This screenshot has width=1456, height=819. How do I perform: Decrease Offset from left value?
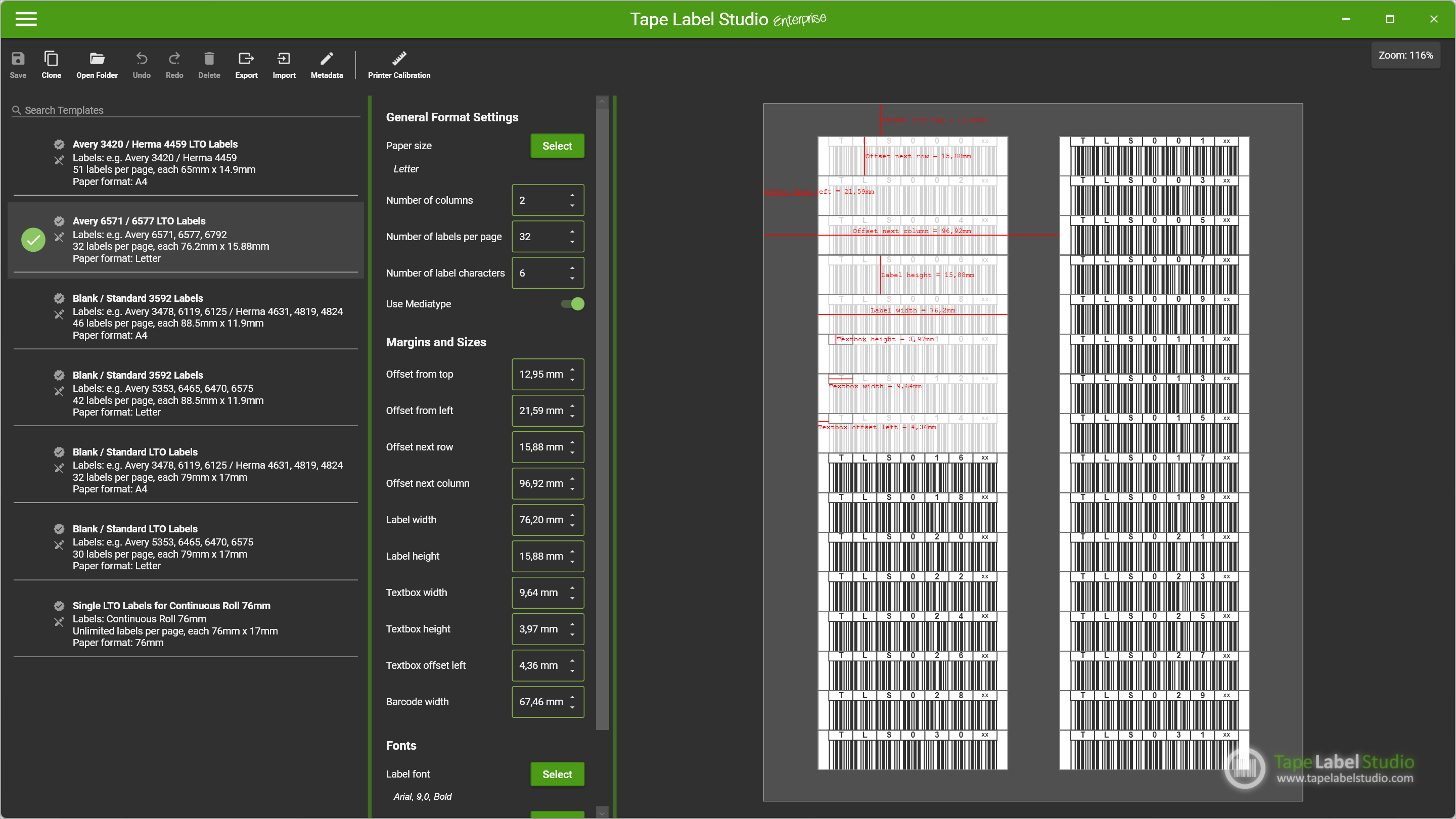click(572, 416)
